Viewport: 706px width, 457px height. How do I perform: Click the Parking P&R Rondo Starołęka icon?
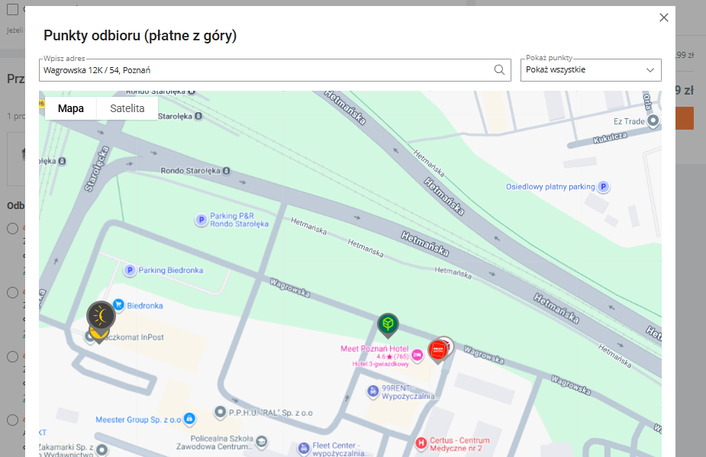[201, 219]
